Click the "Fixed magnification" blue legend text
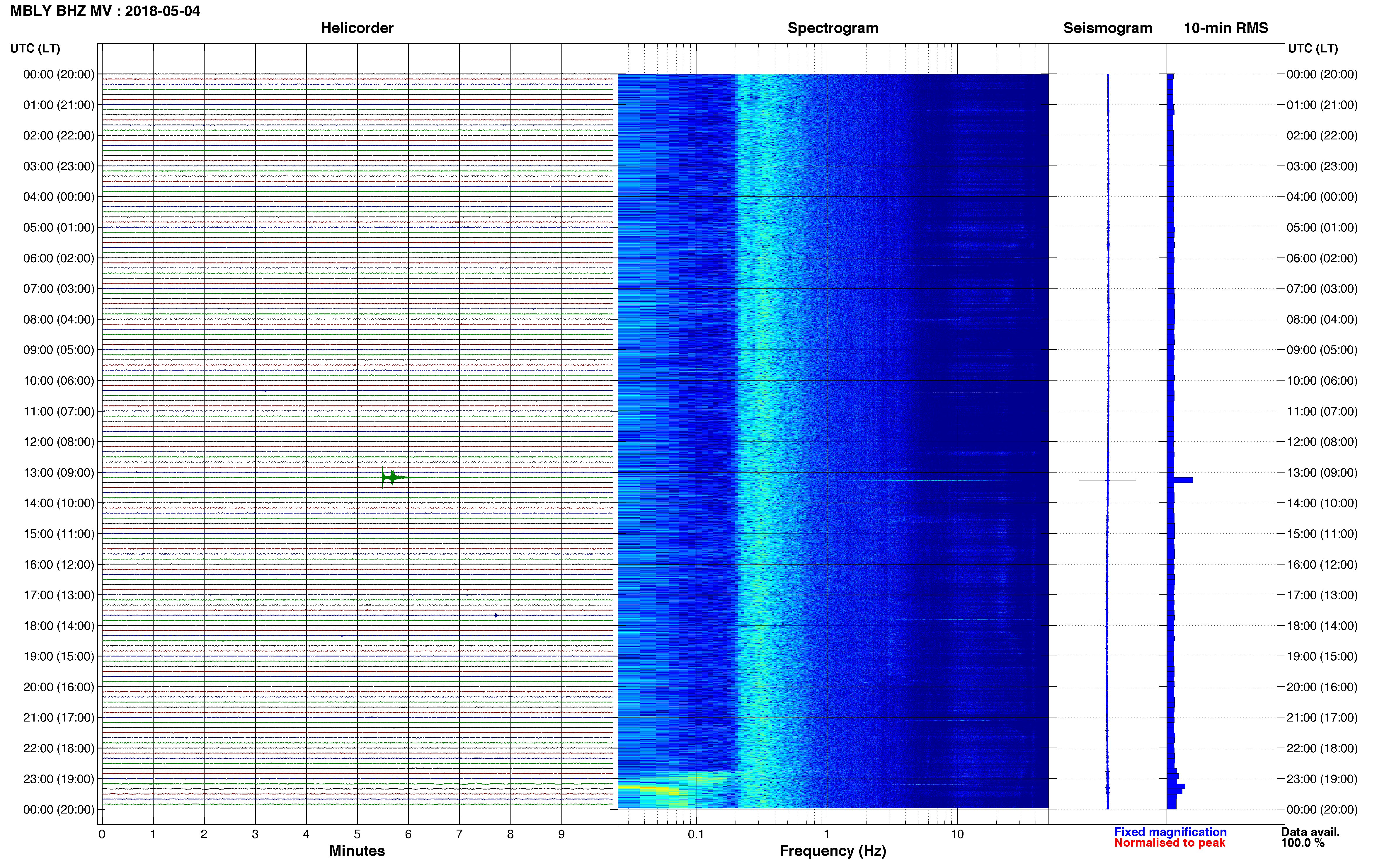This screenshot has width=1389, height=868. click(x=1170, y=832)
